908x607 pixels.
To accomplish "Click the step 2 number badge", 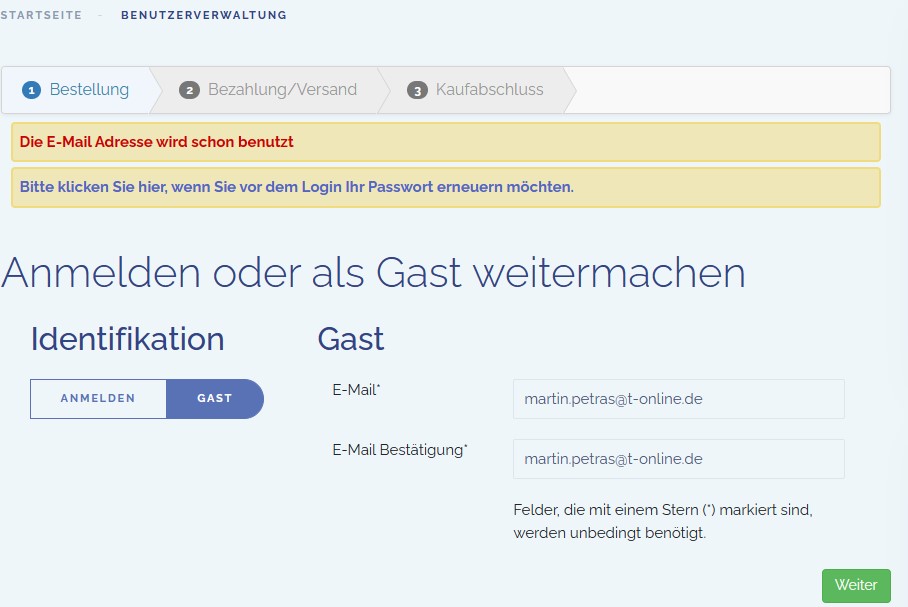I will point(189,90).
